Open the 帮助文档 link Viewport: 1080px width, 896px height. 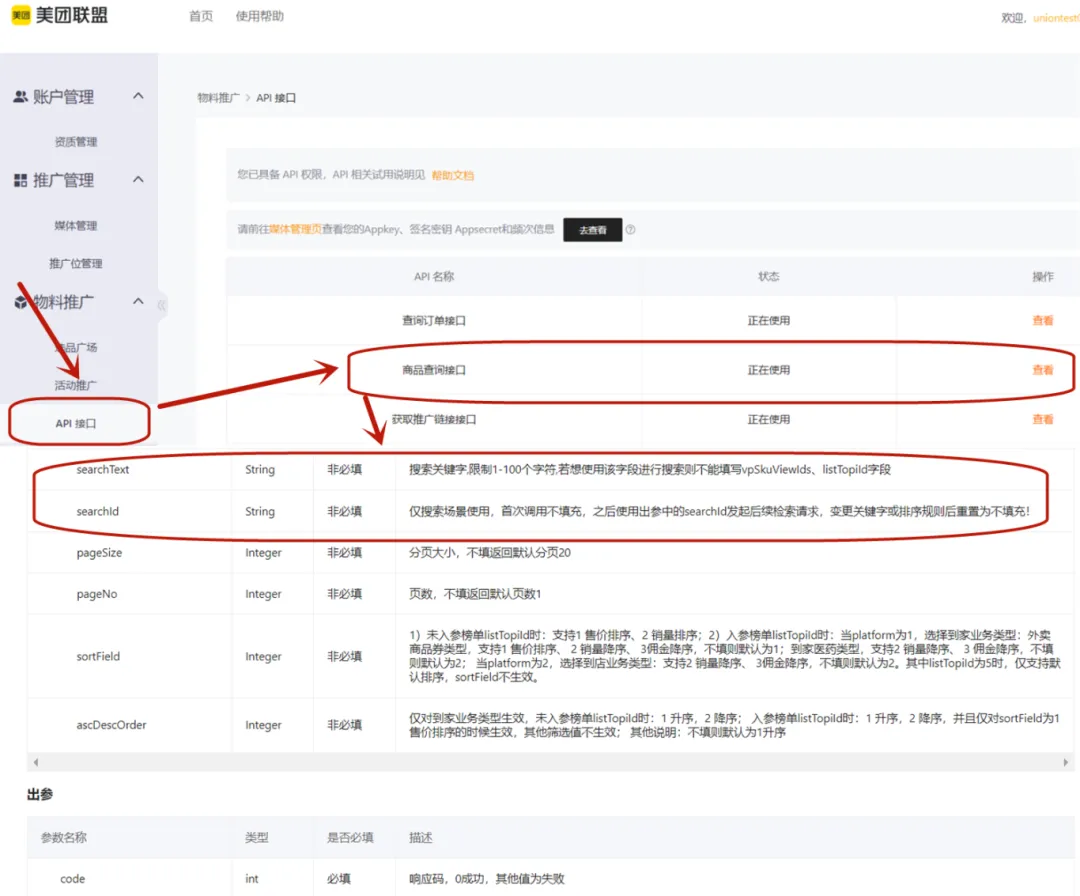(x=453, y=176)
